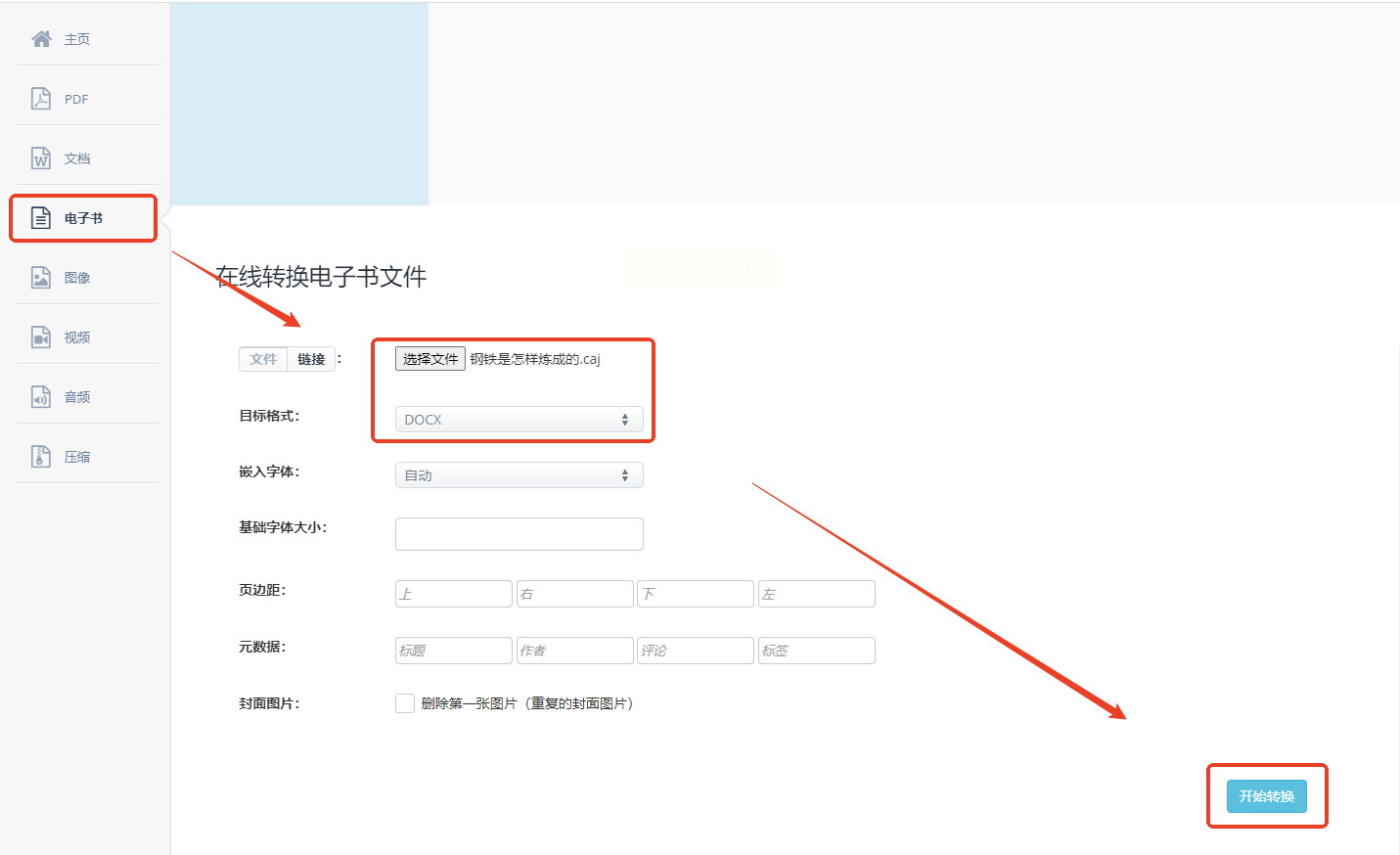Image resolution: width=1400 pixels, height=855 pixels.
Task: Click the top margin 上 field
Action: coord(454,594)
